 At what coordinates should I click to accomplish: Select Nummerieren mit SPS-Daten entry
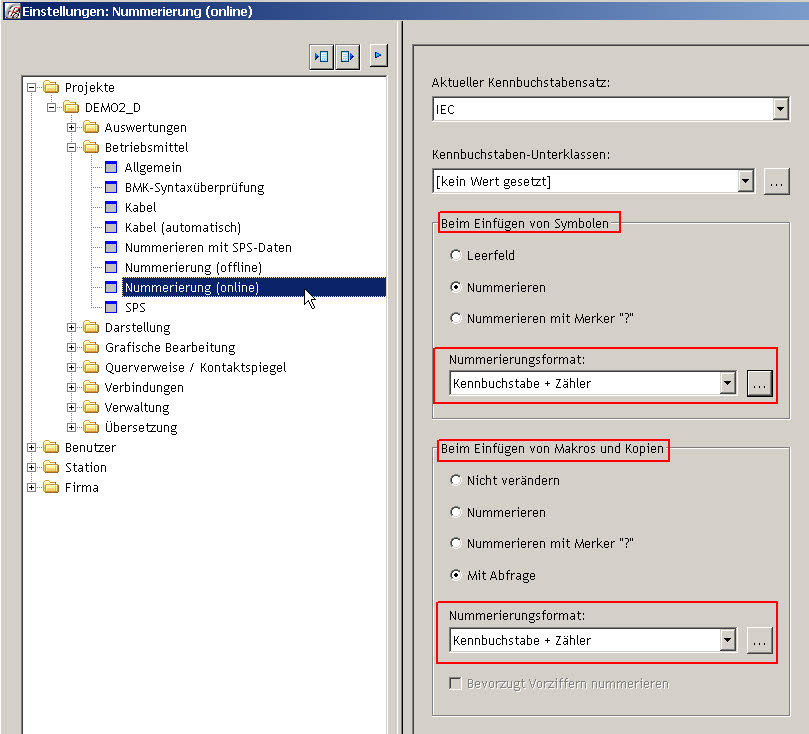(x=208, y=247)
